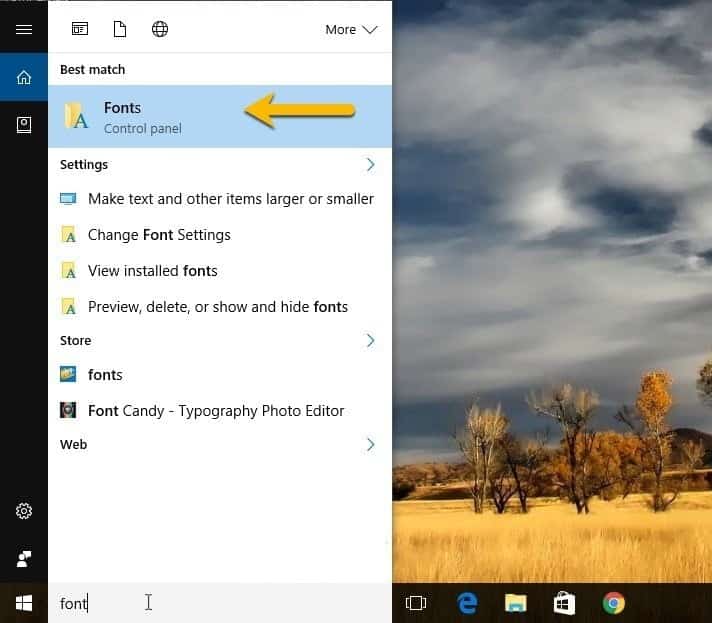Filter results by Documents icon
This screenshot has width=712, height=623.
[x=120, y=29]
